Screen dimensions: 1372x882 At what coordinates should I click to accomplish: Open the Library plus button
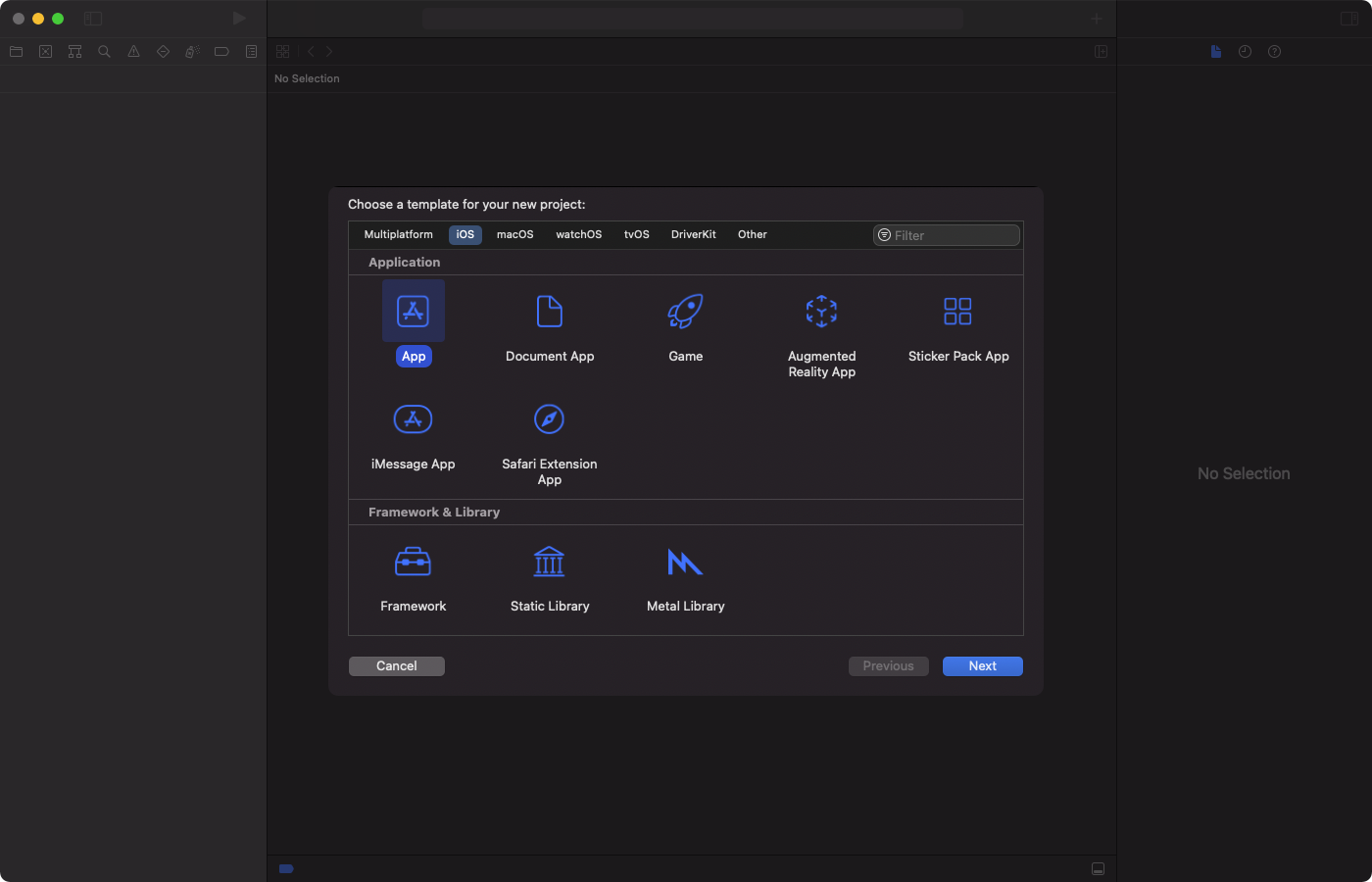tap(1098, 19)
